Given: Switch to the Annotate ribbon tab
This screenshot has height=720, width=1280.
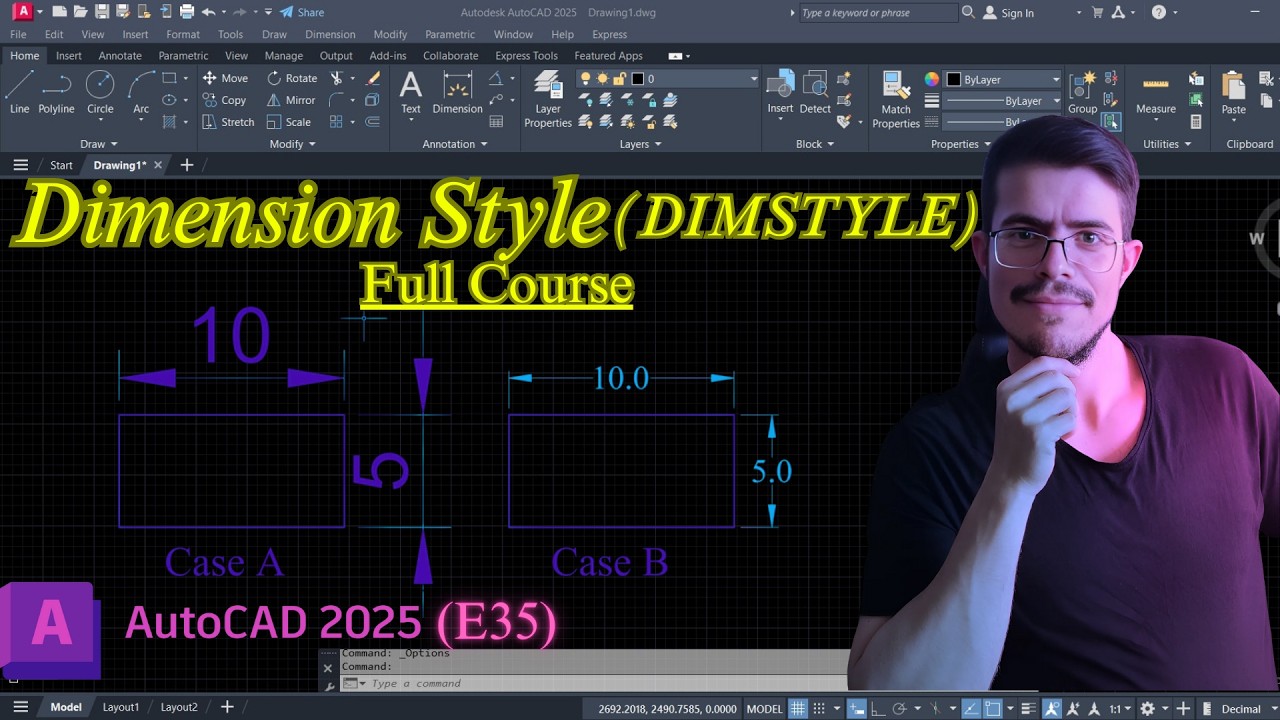Looking at the screenshot, I should point(120,56).
